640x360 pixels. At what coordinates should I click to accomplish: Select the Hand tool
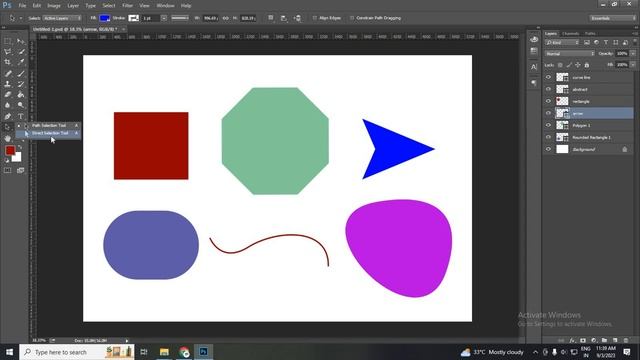8,138
